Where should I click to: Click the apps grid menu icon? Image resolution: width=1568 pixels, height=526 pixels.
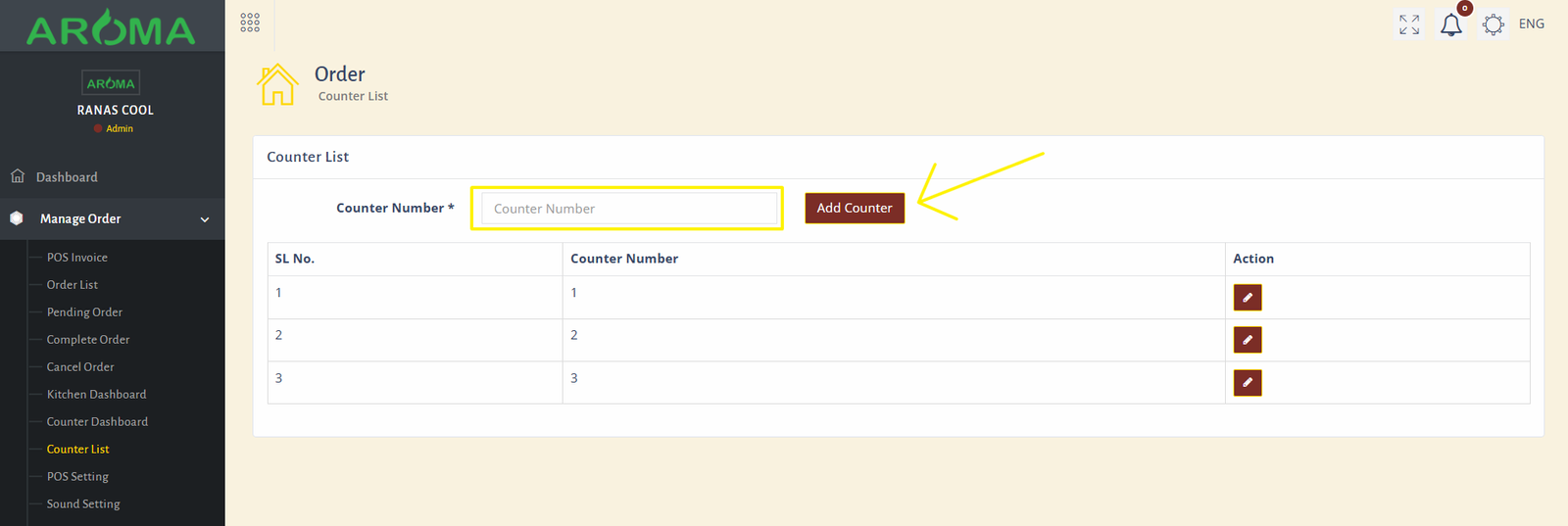[x=250, y=23]
